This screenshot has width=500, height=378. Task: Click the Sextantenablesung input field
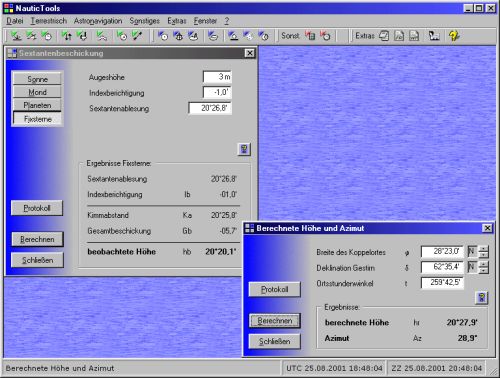pos(210,108)
